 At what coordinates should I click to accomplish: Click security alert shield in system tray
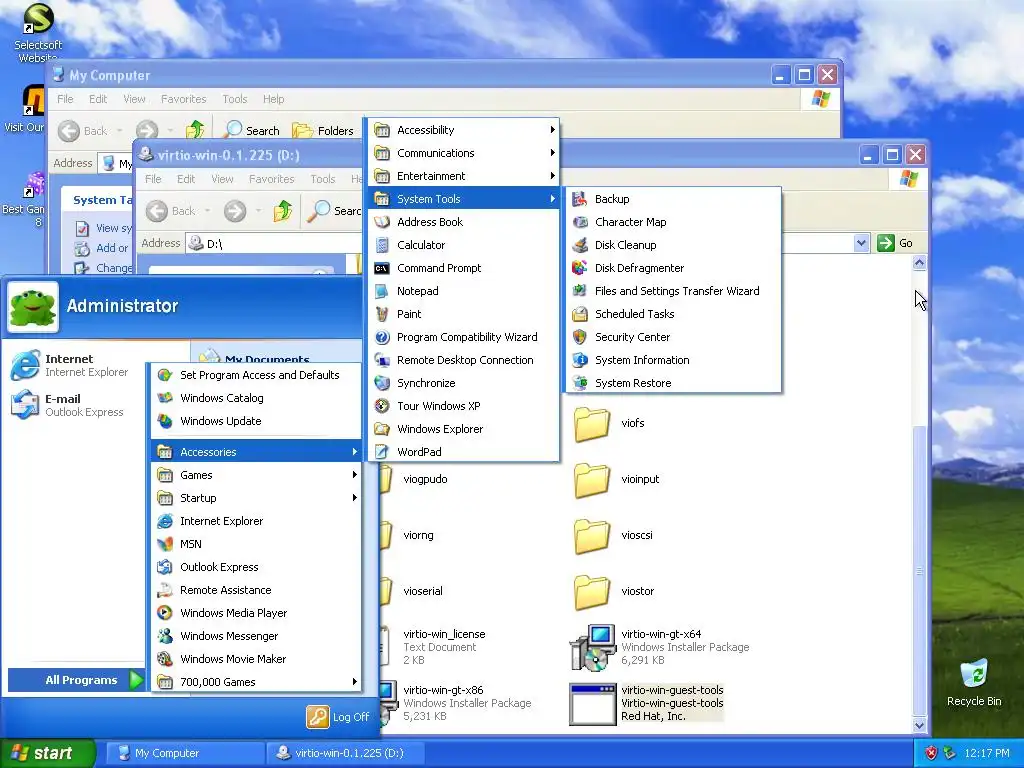931,753
